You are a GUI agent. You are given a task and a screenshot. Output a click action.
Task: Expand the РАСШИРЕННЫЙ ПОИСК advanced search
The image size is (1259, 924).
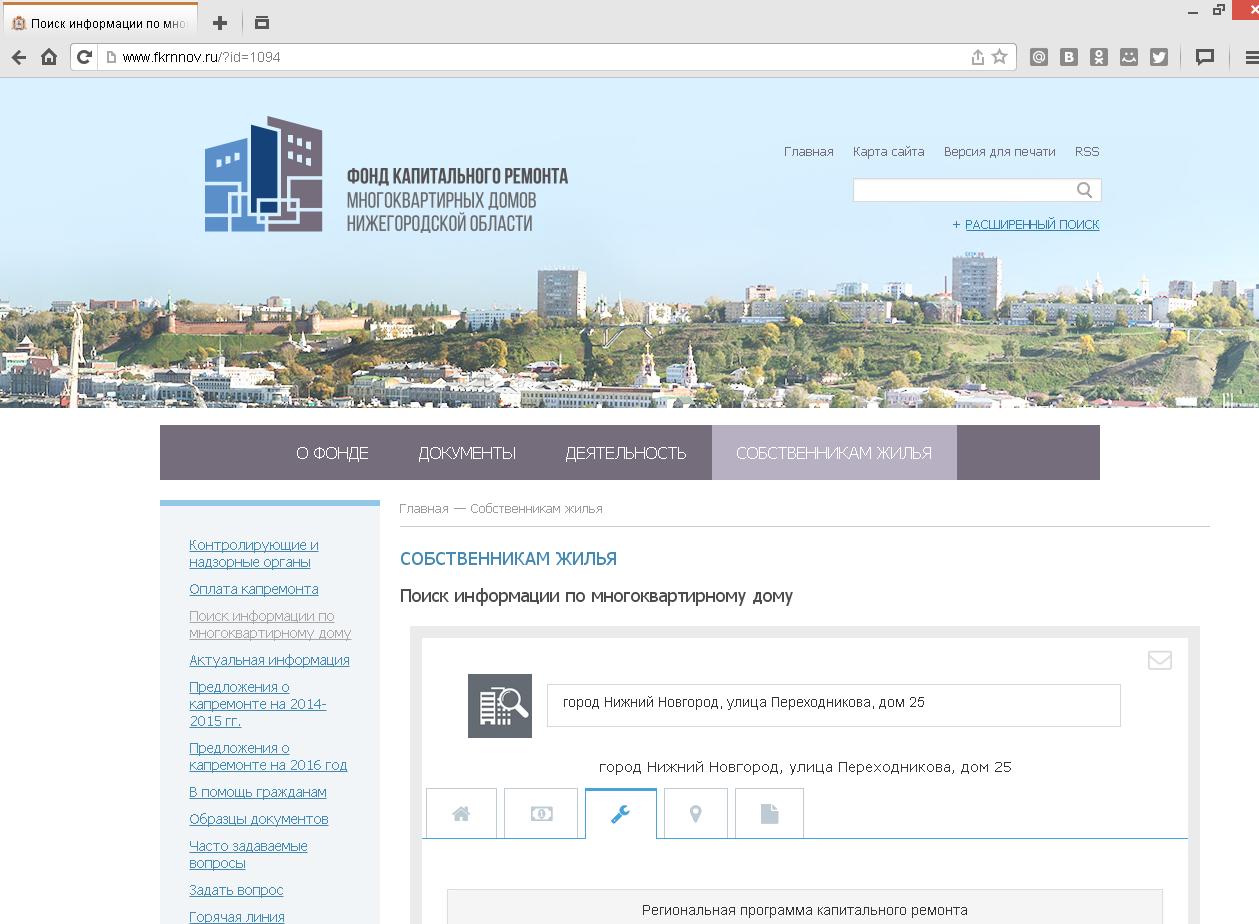point(1031,225)
